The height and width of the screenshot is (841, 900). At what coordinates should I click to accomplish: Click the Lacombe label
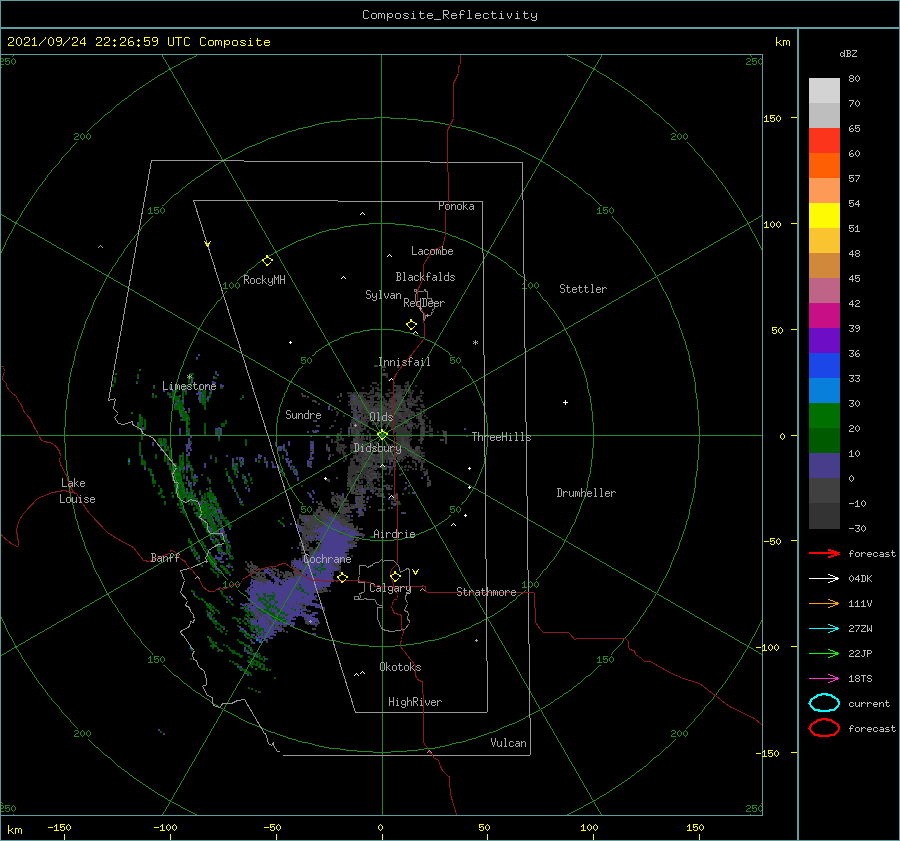(432, 251)
